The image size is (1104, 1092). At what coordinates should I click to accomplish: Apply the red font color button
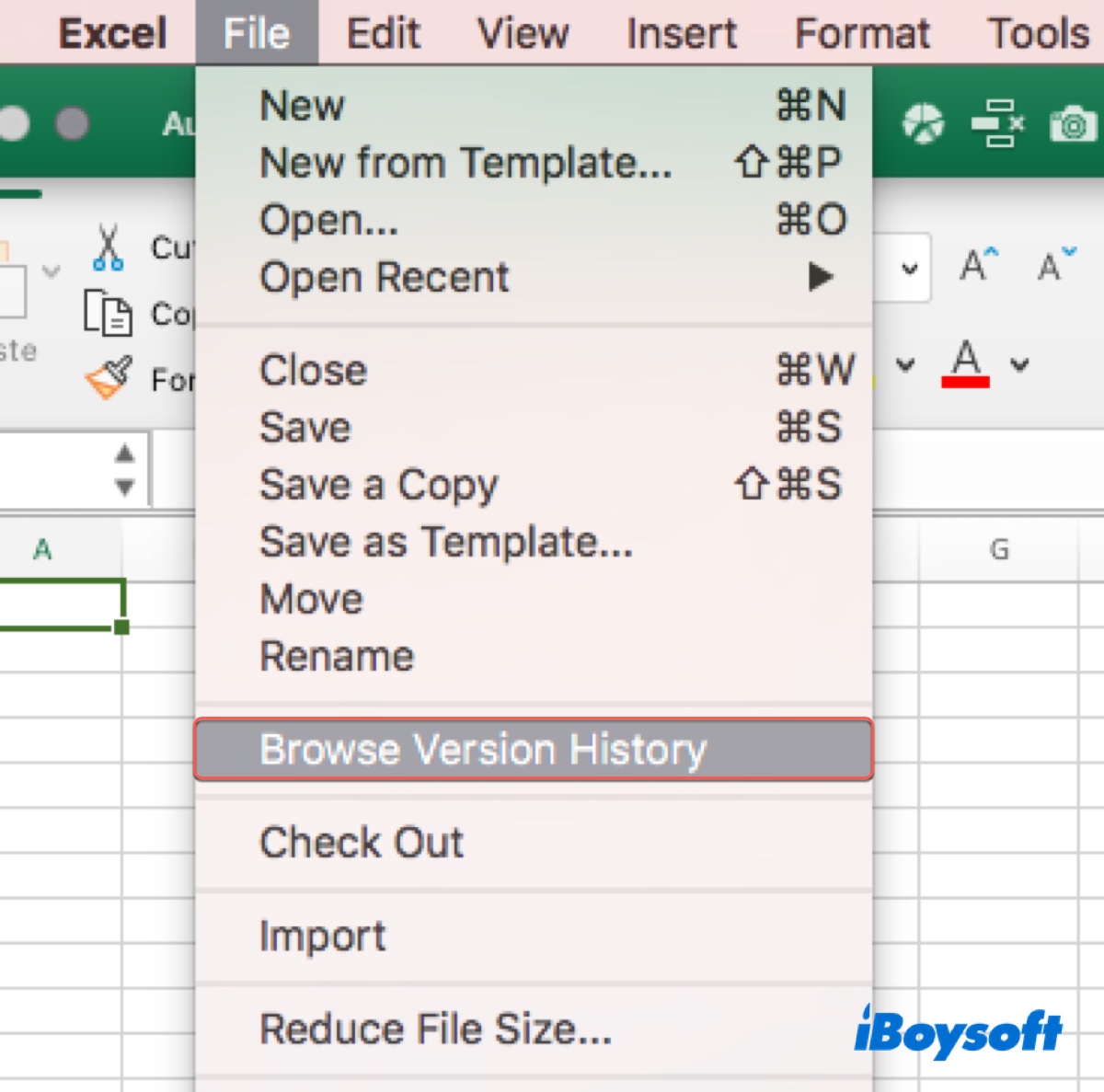(965, 363)
